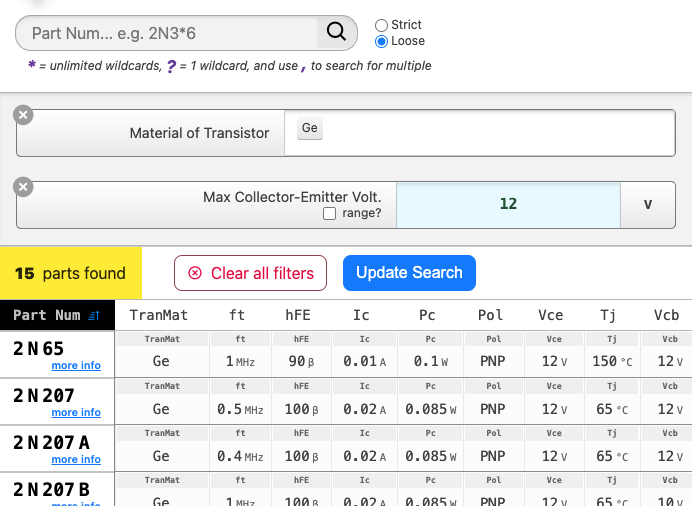Remove the Max Collector-Emitter Volt filter
692x506 pixels.
click(x=23, y=187)
